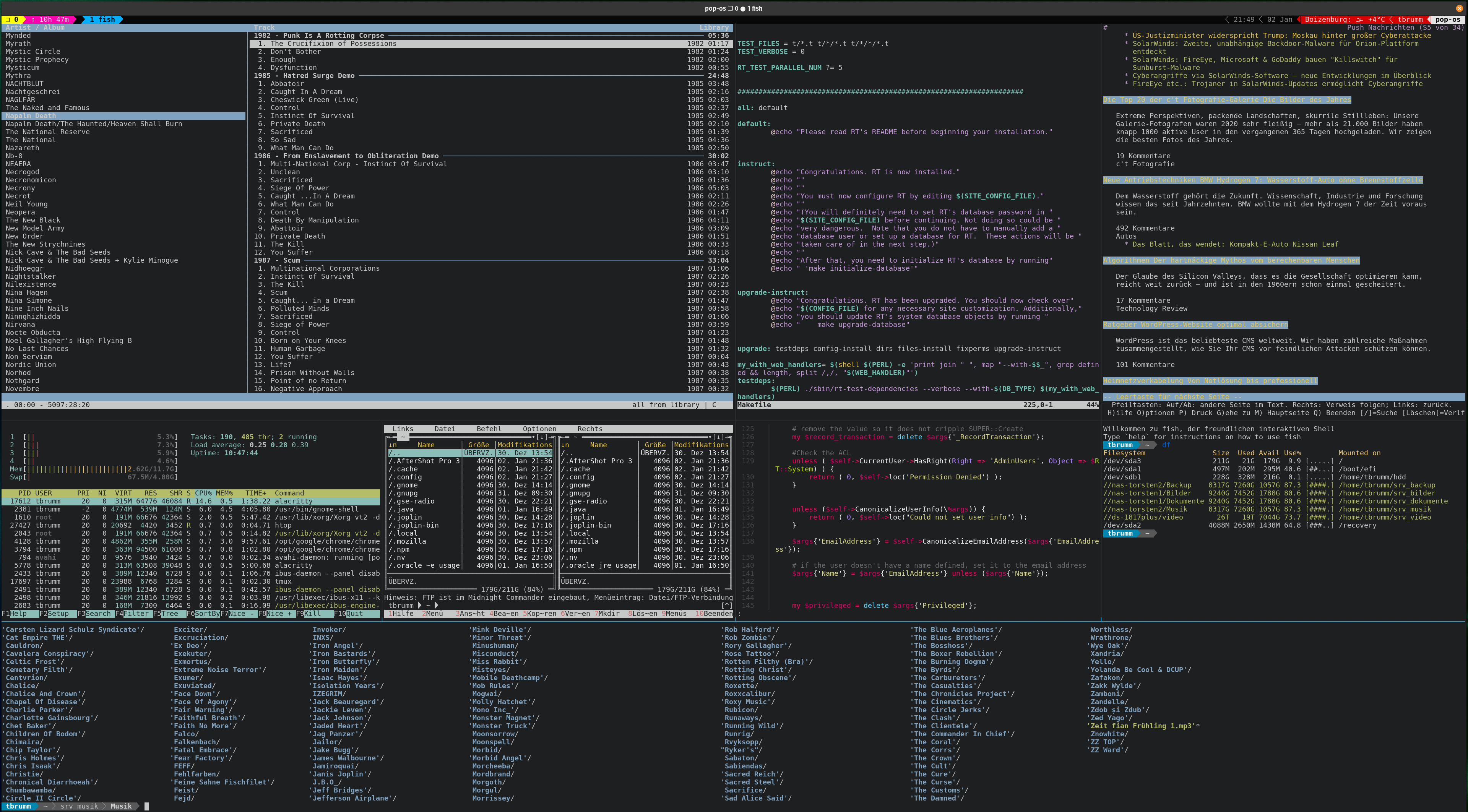
Task: Click the sort indicator in the left panel header
Action: pyautogui.click(x=393, y=445)
